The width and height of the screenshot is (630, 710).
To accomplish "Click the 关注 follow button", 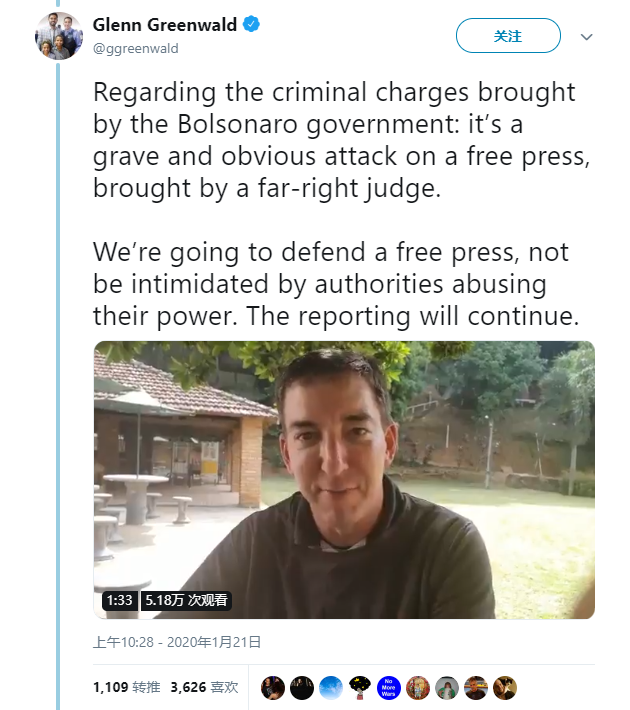I will [508, 36].
